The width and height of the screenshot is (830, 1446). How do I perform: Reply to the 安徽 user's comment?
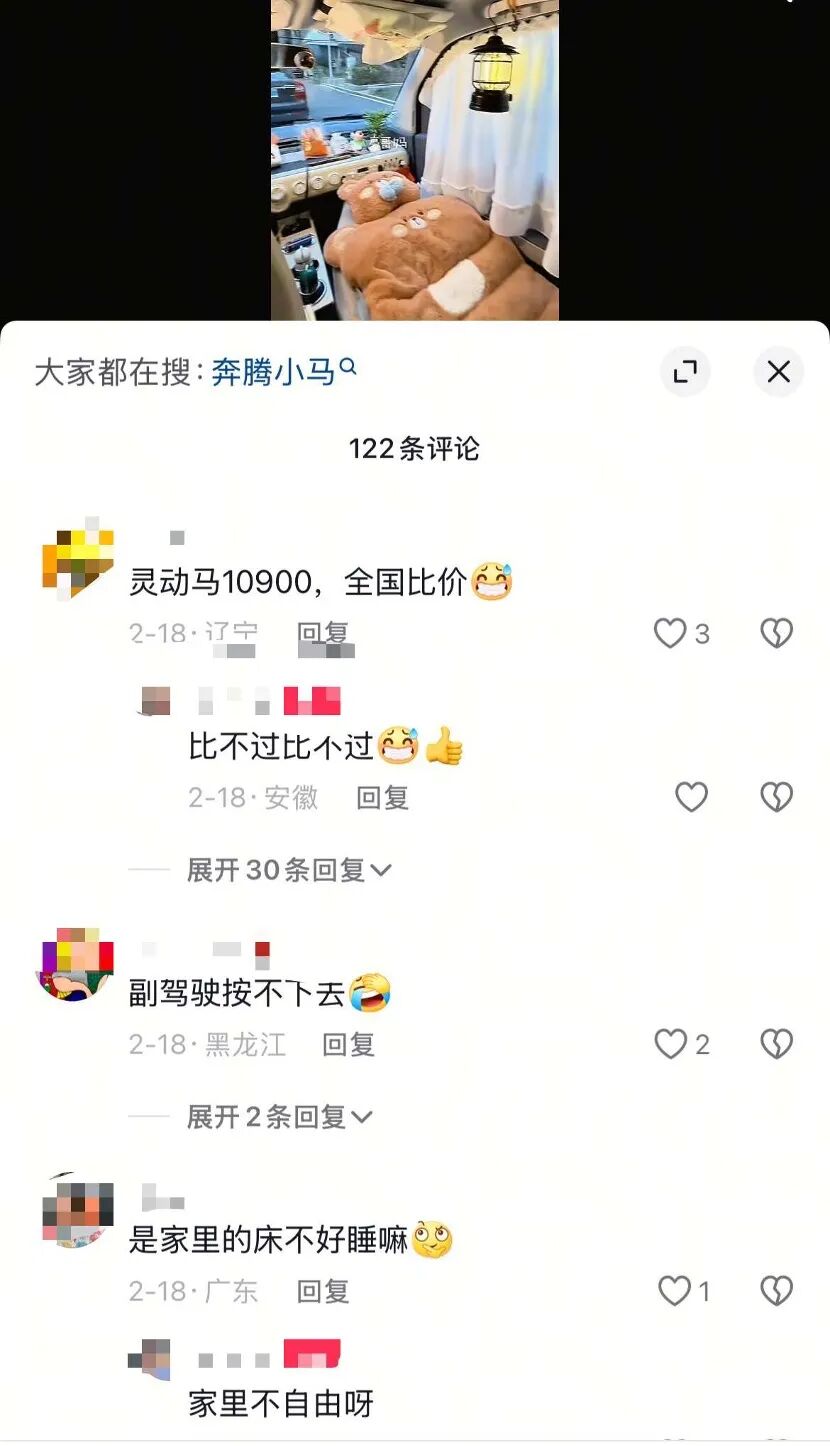pyautogui.click(x=383, y=797)
